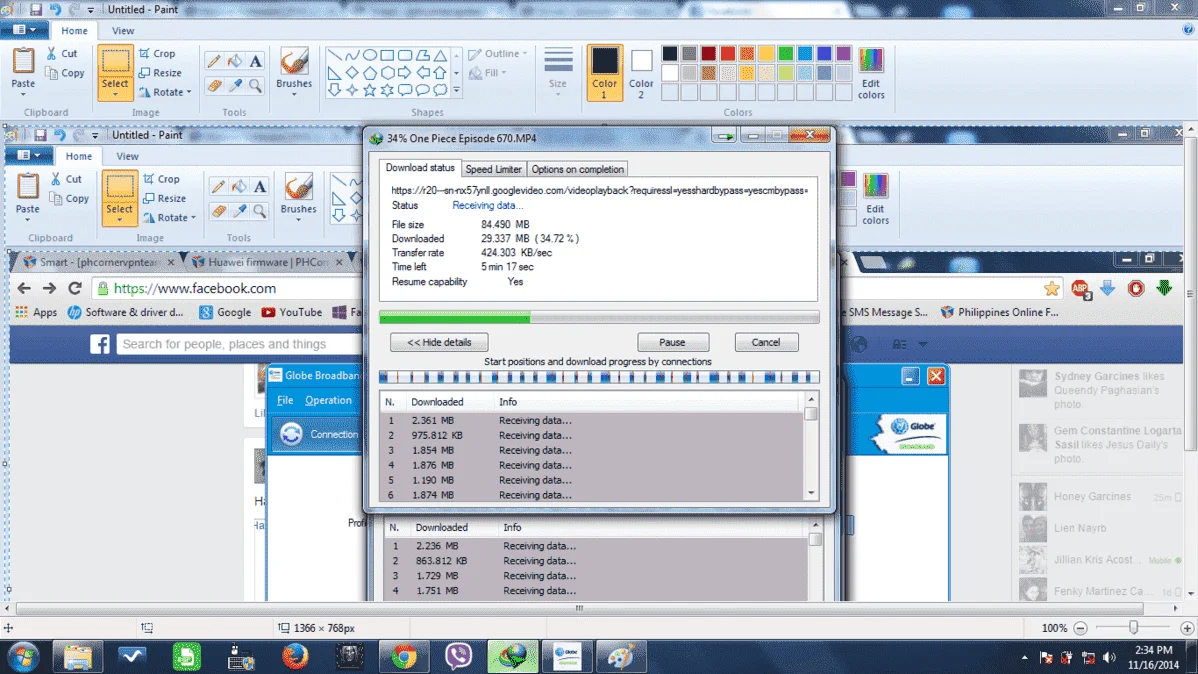Click the browser reload icon
The image size is (1198, 674).
pyautogui.click(x=75, y=288)
